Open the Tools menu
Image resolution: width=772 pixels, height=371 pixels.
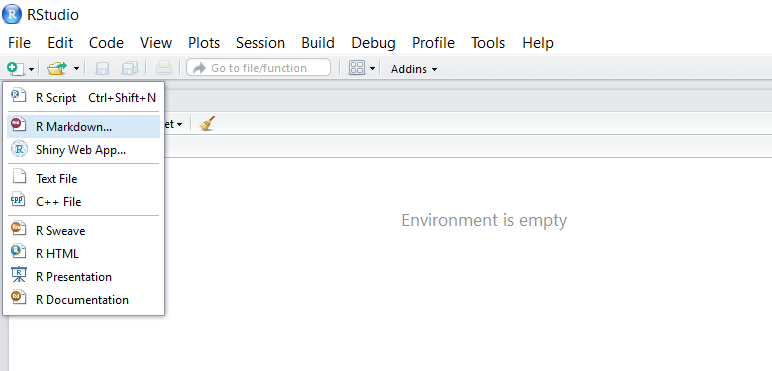point(488,43)
